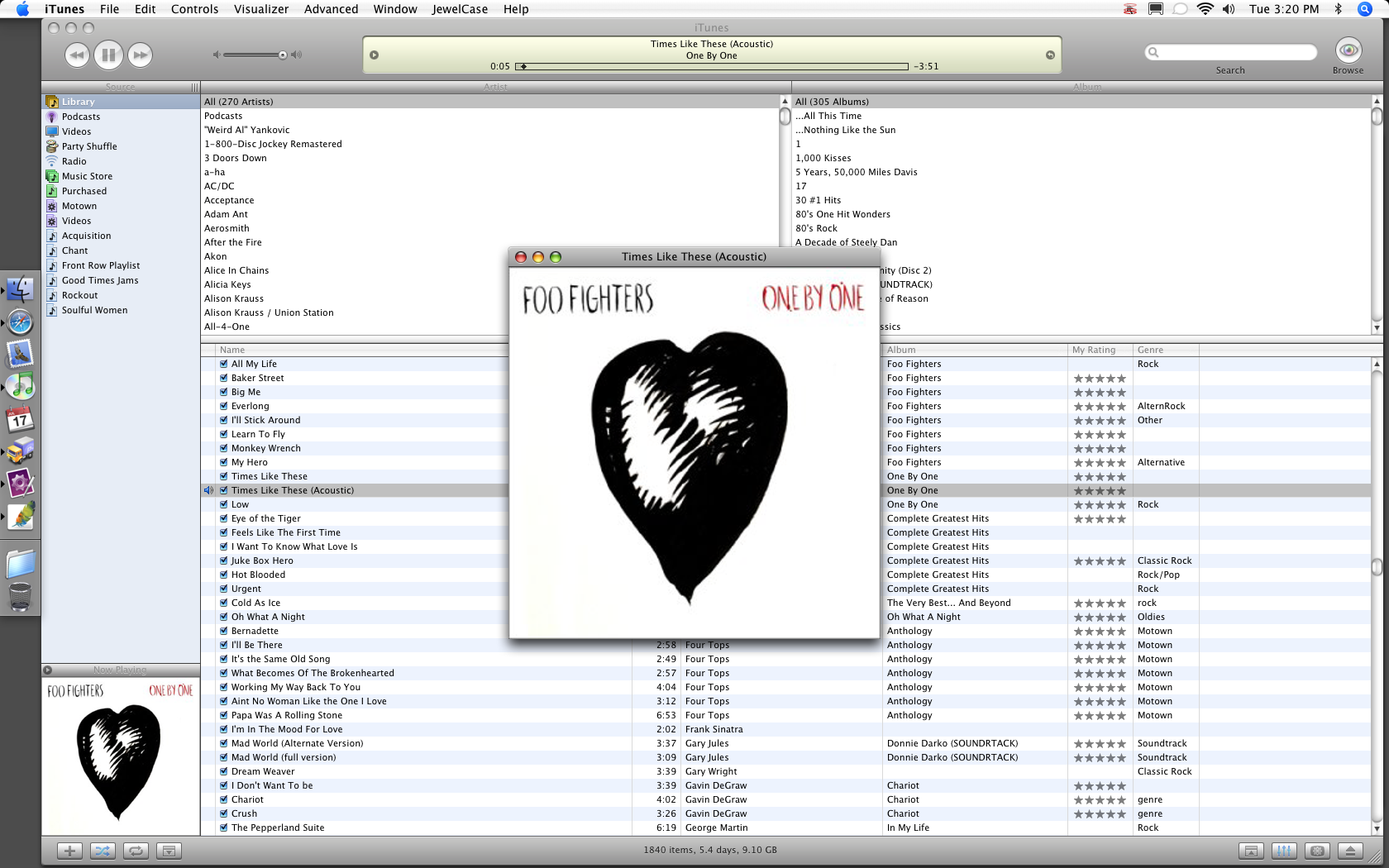Open the Visualizer menu
This screenshot has height=868, width=1389.
261,9
